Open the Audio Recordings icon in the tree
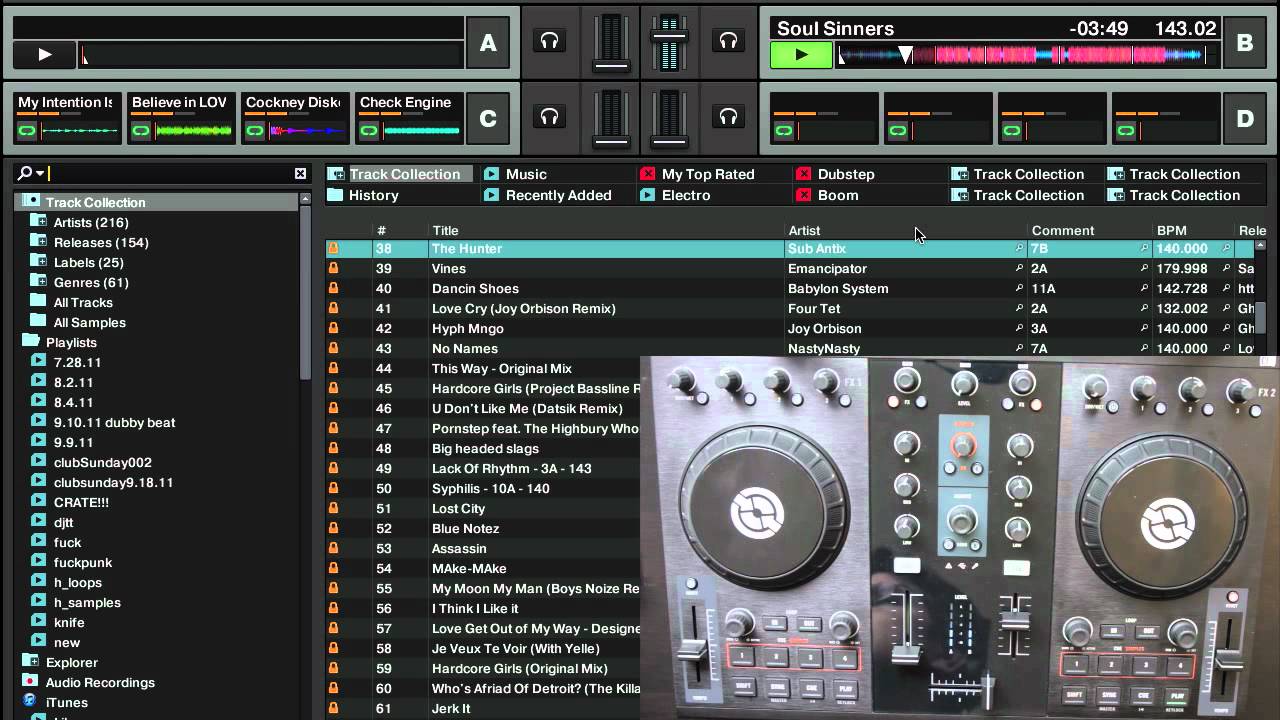The width and height of the screenshot is (1280, 720). tap(30, 682)
